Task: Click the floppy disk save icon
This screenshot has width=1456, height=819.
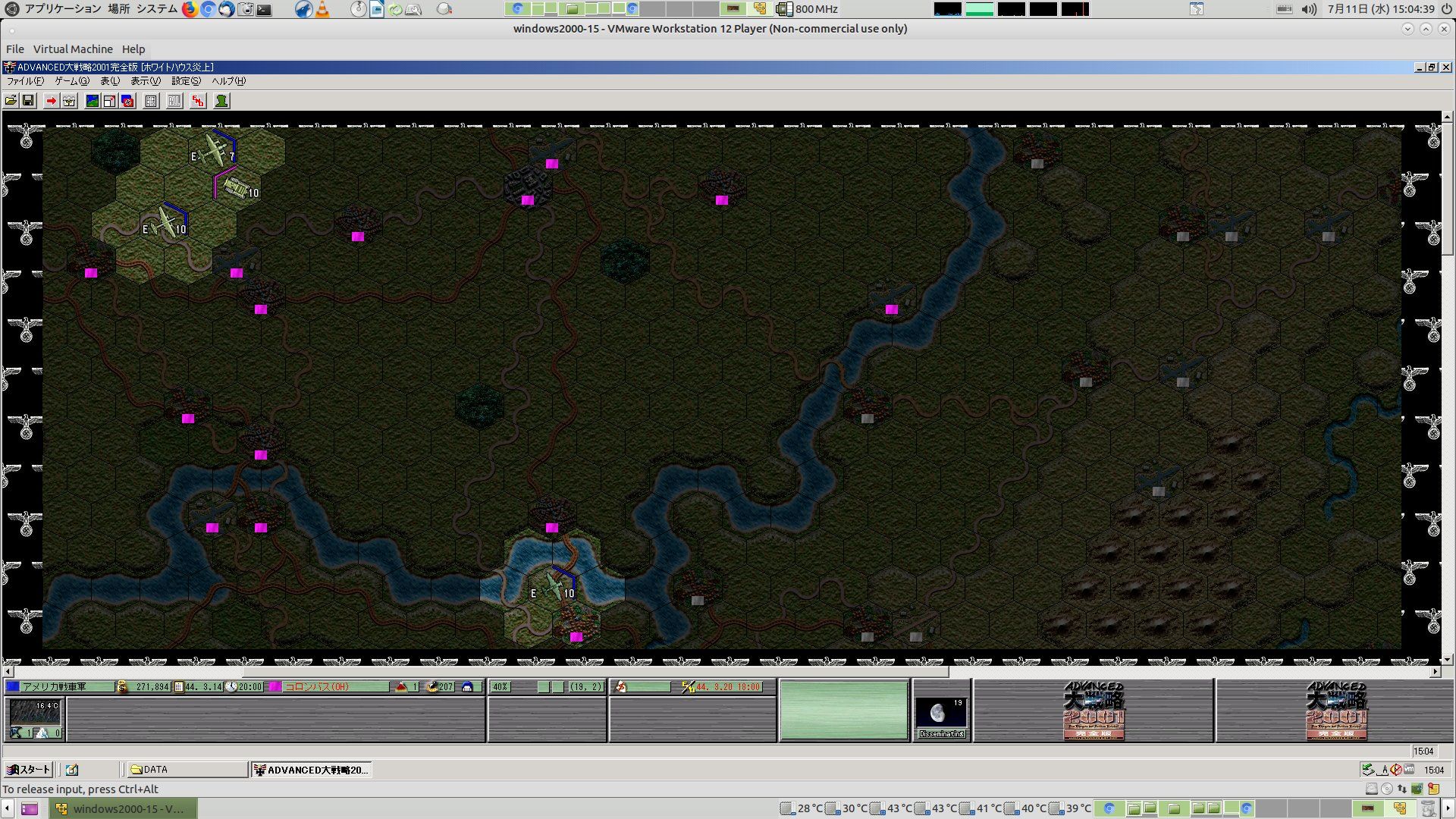Action: [x=28, y=101]
